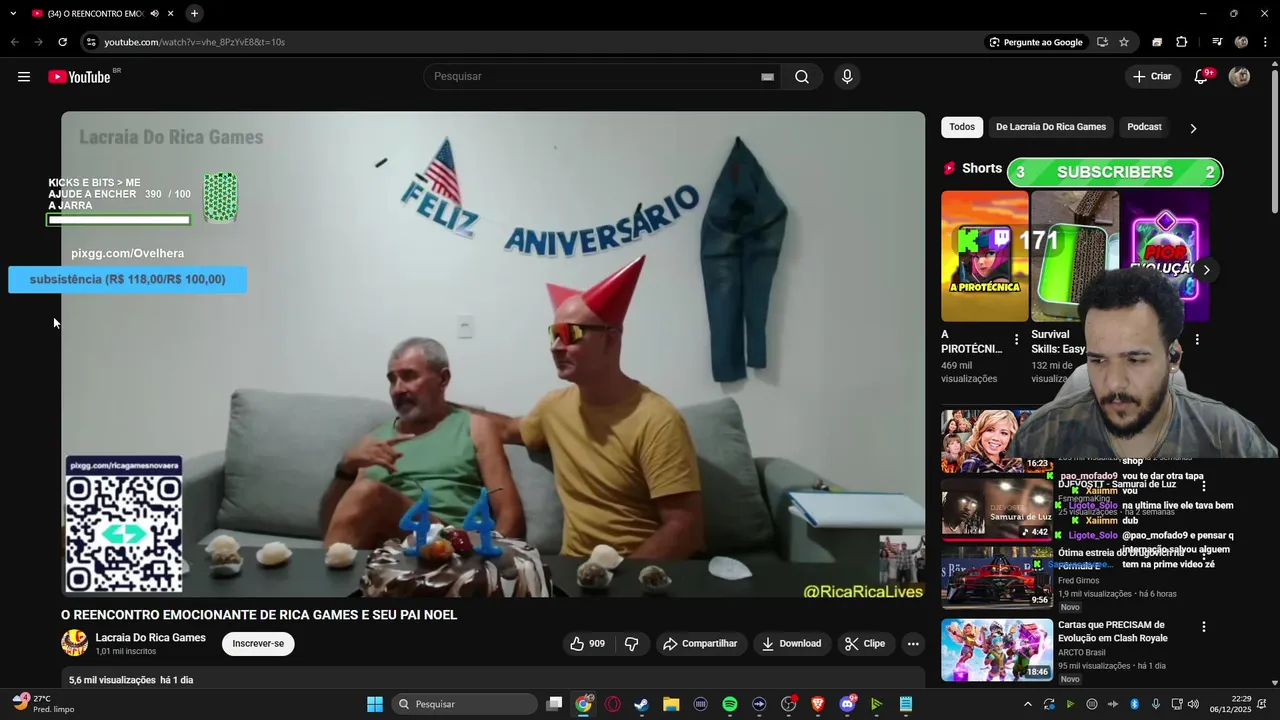Image resolution: width=1280 pixels, height=720 pixels.
Task: Click the Download button
Action: [x=791, y=644]
